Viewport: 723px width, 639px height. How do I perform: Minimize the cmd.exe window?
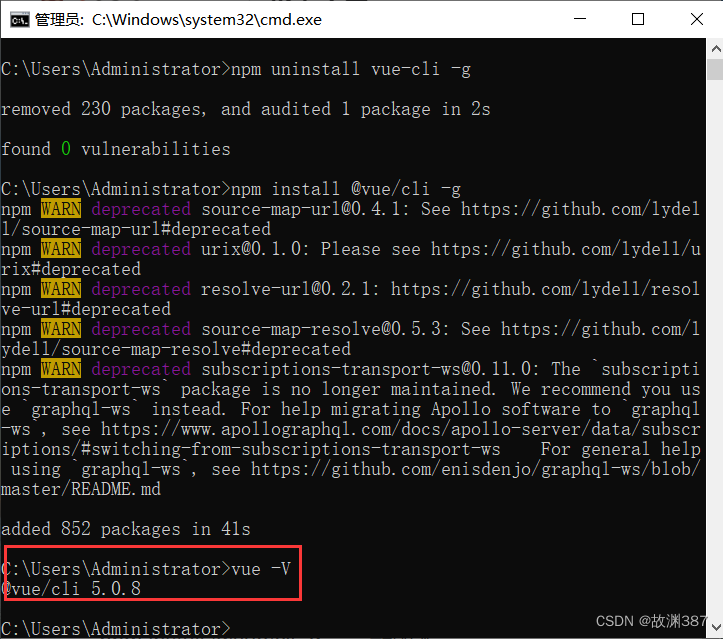(580, 19)
